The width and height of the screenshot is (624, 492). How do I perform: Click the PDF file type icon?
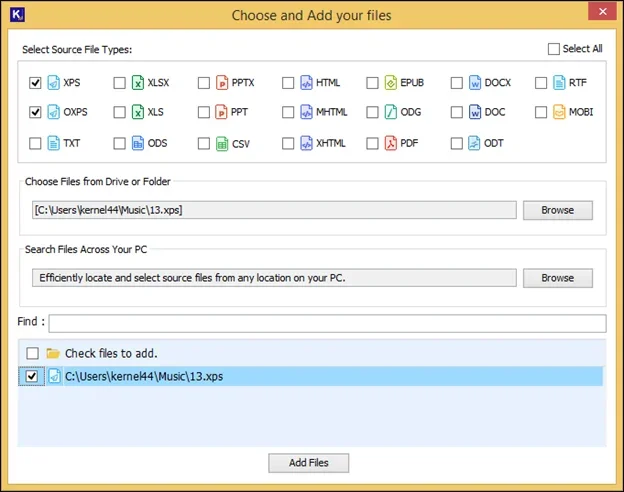(x=391, y=143)
